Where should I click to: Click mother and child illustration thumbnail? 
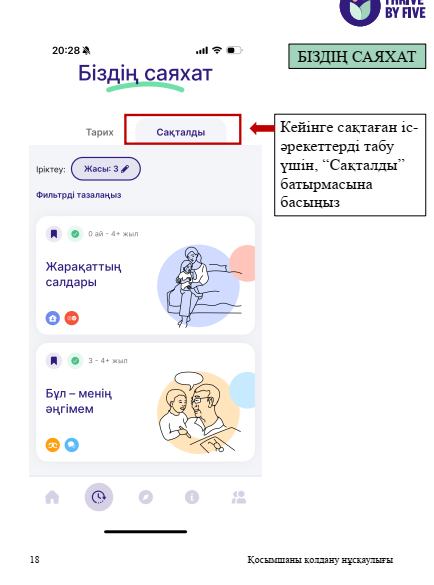point(206,286)
